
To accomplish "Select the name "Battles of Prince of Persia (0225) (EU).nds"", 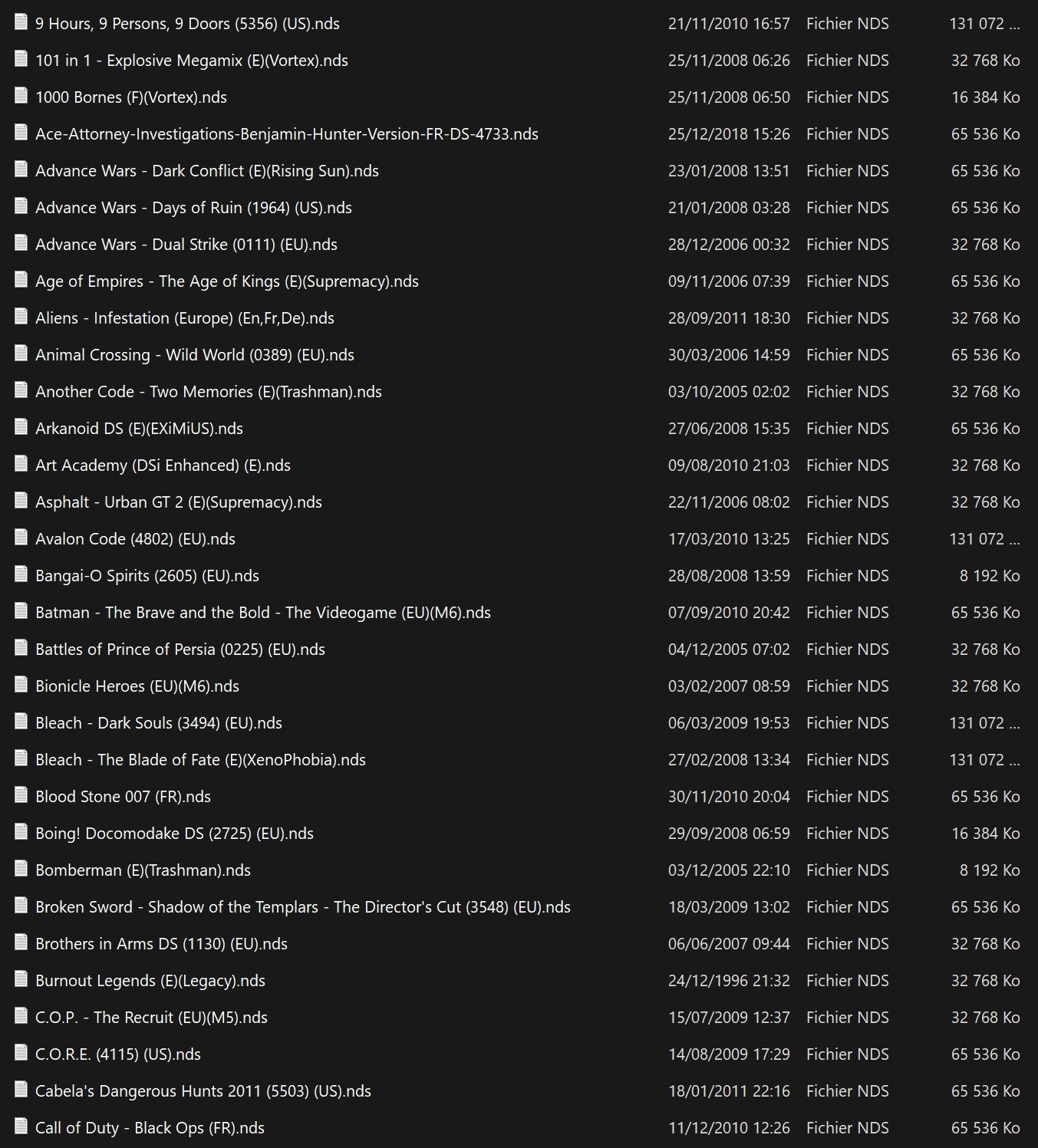I will tap(180, 650).
